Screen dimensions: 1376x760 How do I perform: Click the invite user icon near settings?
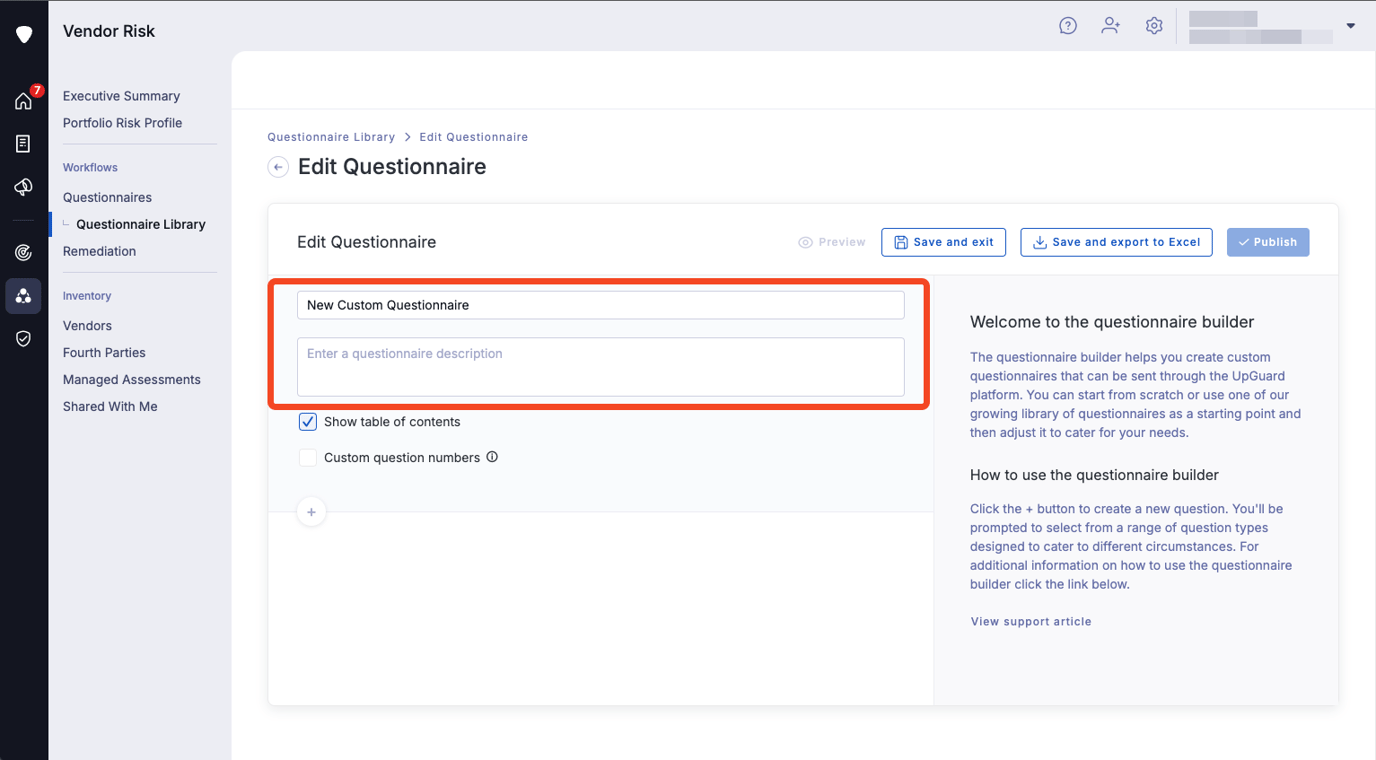click(x=1110, y=25)
